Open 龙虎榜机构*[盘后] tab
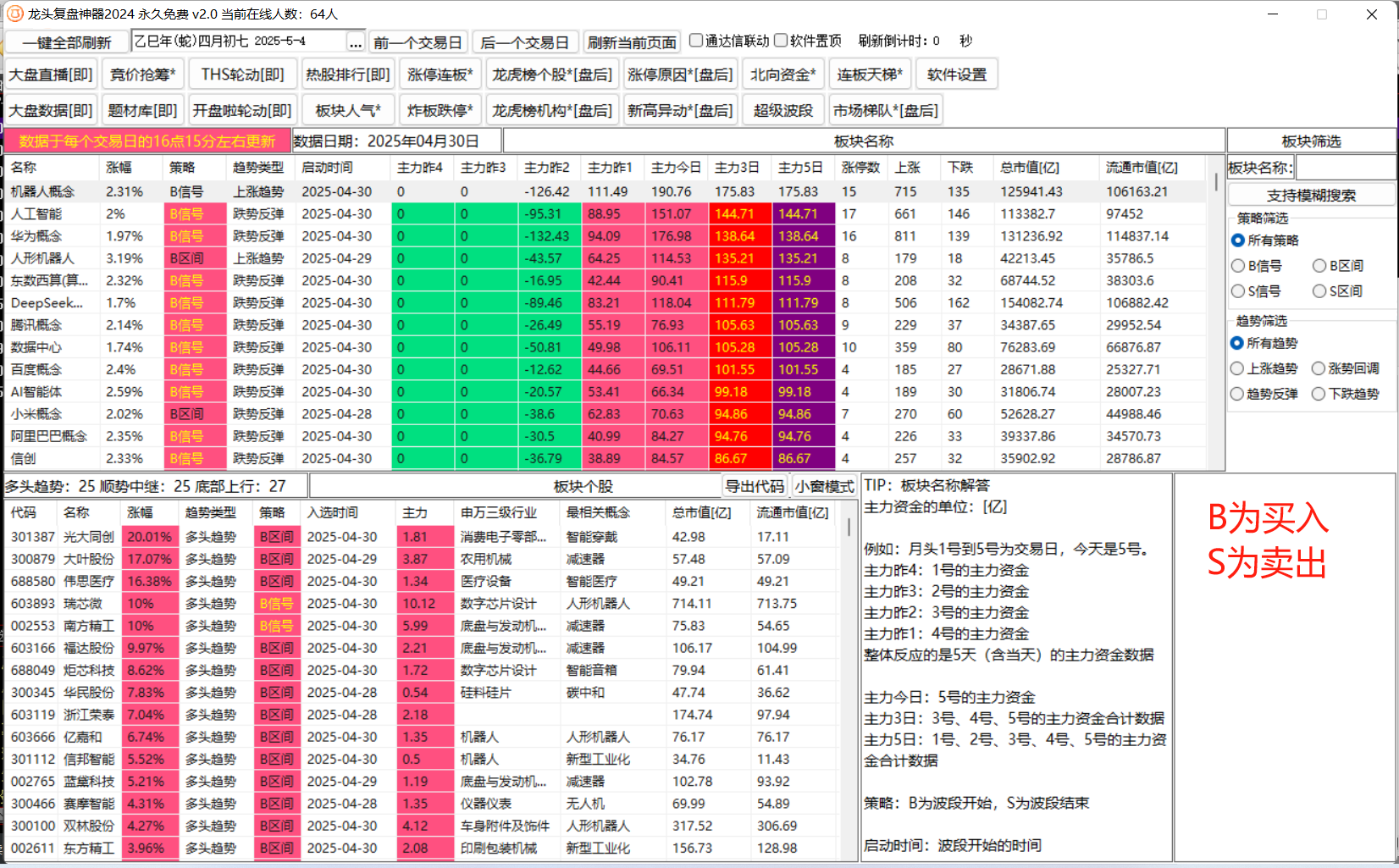 [x=552, y=110]
